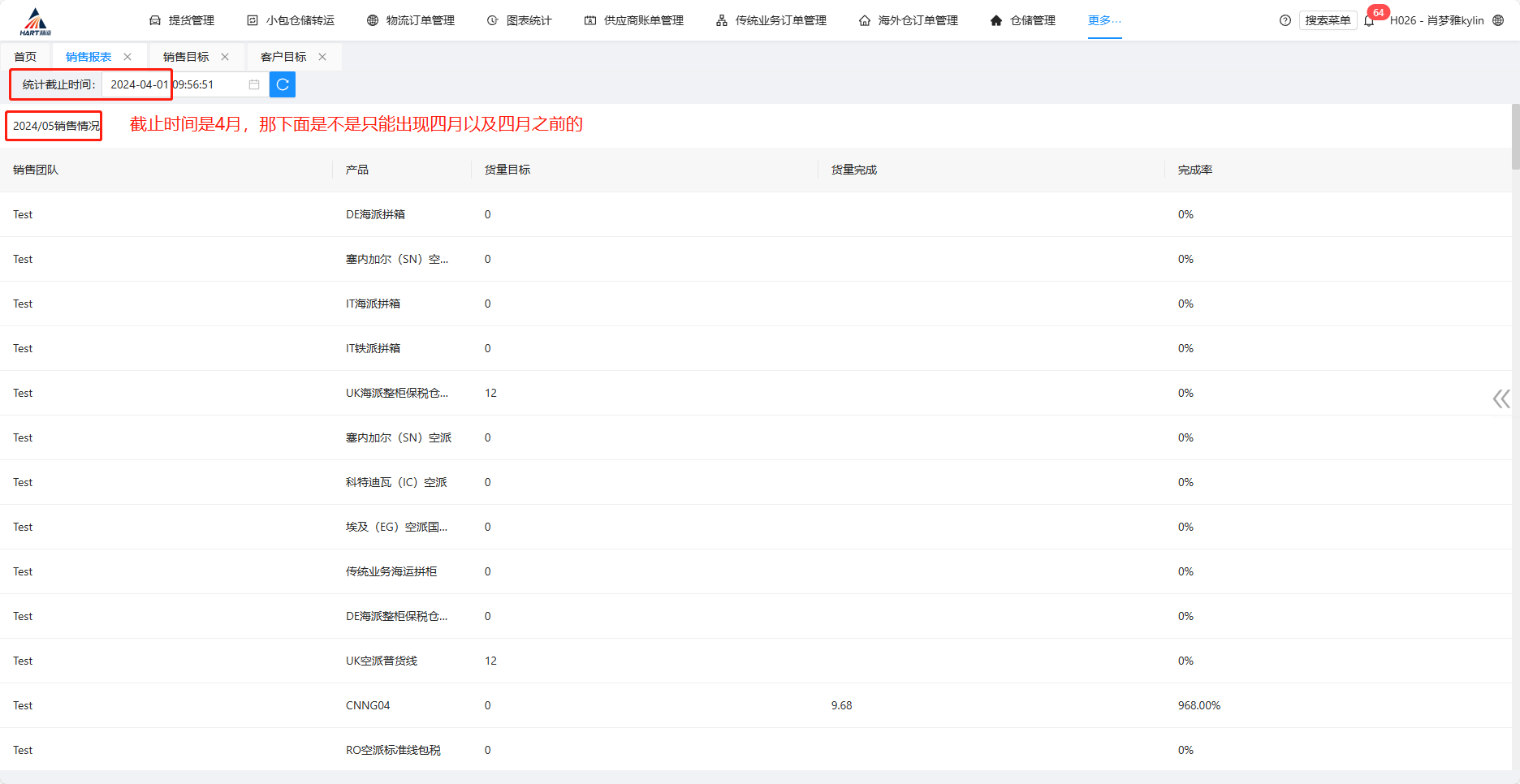Switch to the 客户目标 tab
The height and width of the screenshot is (784, 1520).
point(283,57)
